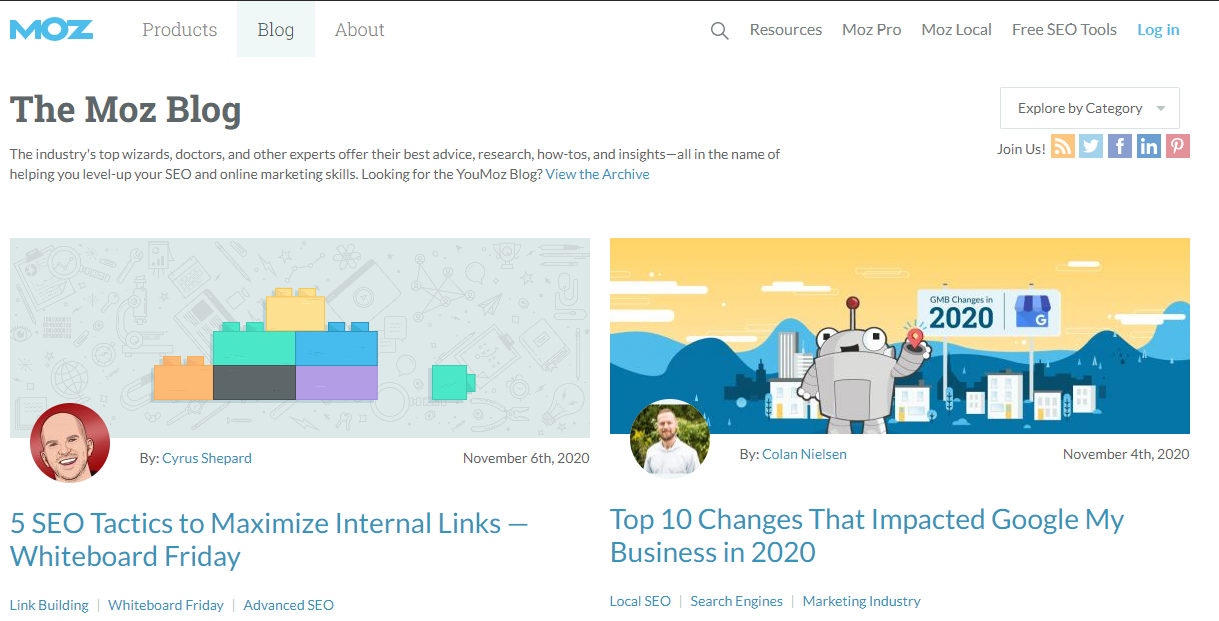Open the search magnifier icon

click(720, 31)
